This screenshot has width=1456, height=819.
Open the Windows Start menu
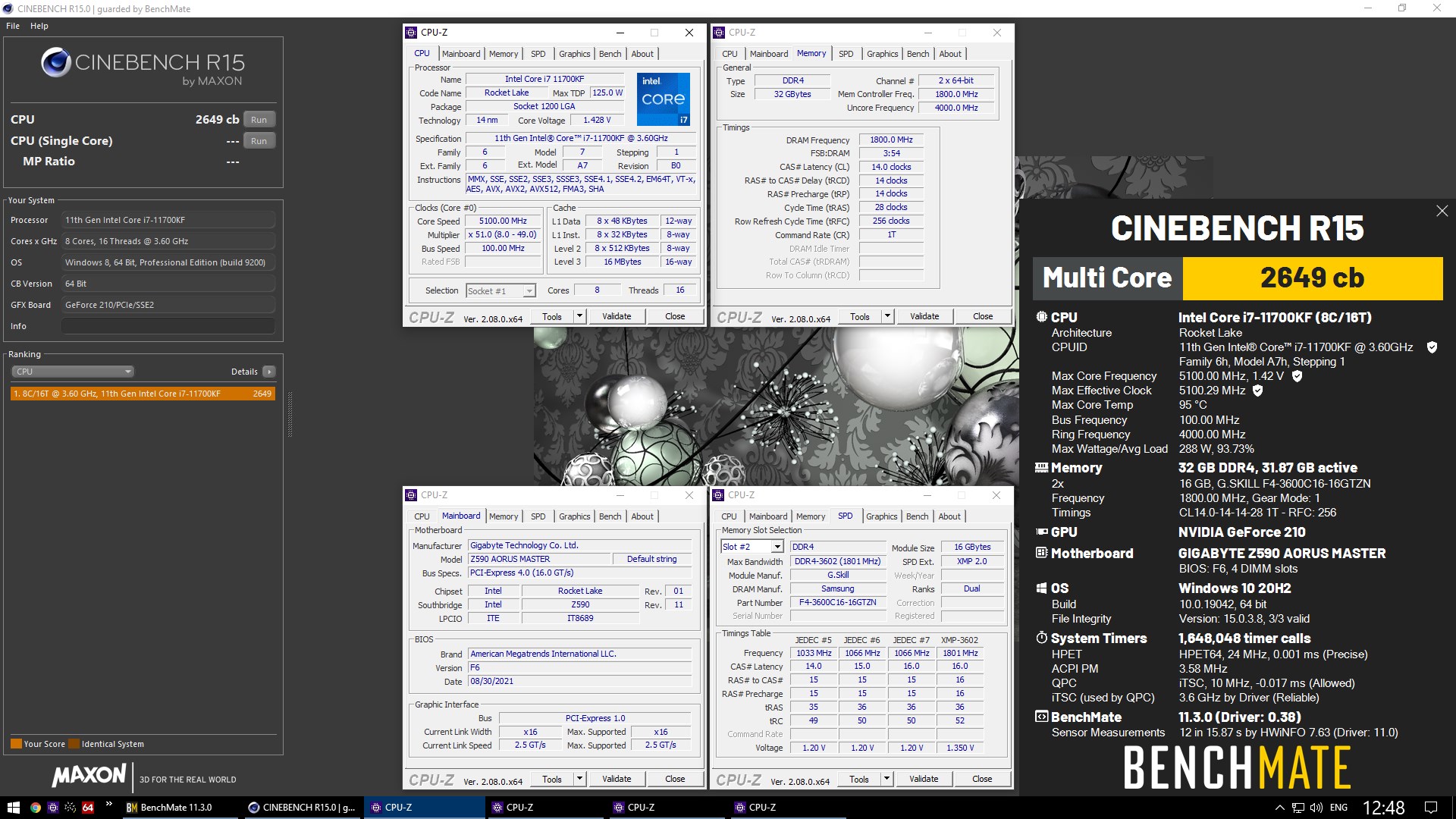[x=13, y=808]
